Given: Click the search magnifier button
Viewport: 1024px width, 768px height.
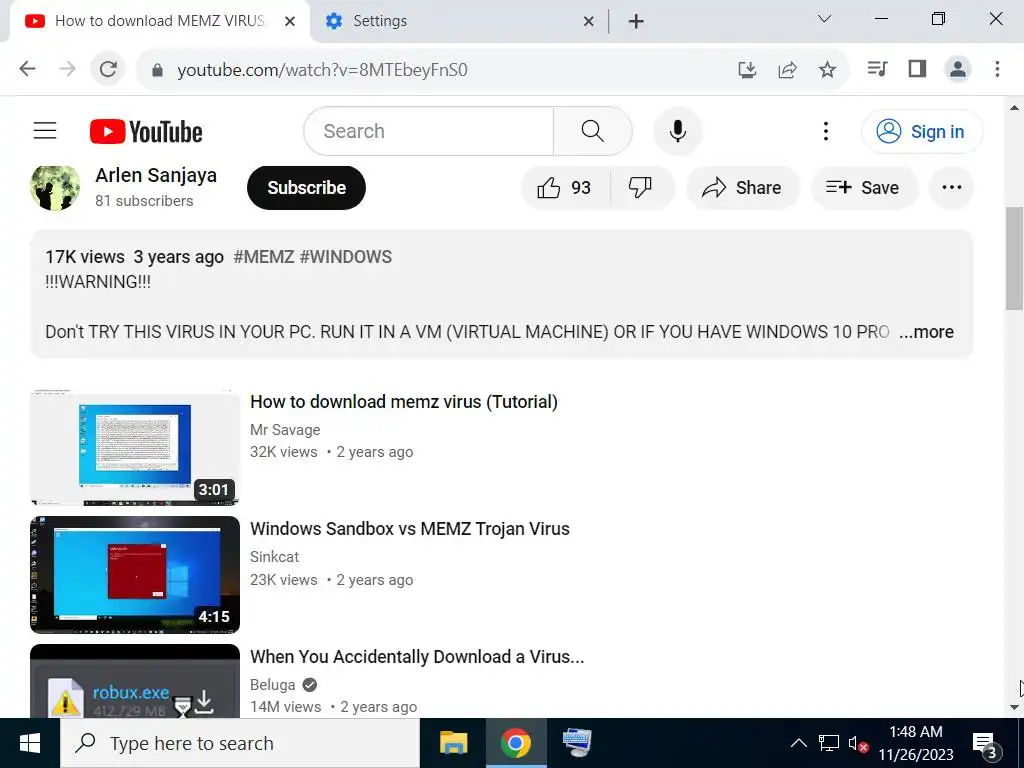Looking at the screenshot, I should tap(592, 131).
